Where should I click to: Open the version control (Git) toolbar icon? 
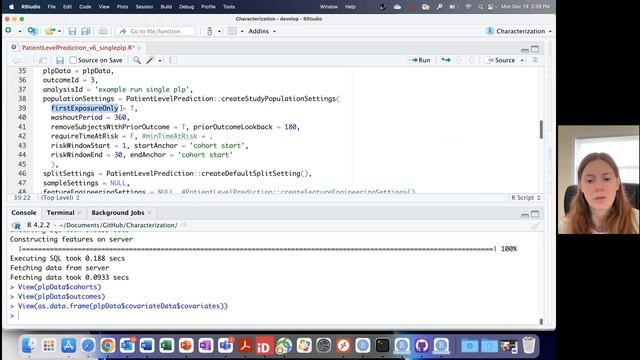pyautogui.click(x=210, y=31)
